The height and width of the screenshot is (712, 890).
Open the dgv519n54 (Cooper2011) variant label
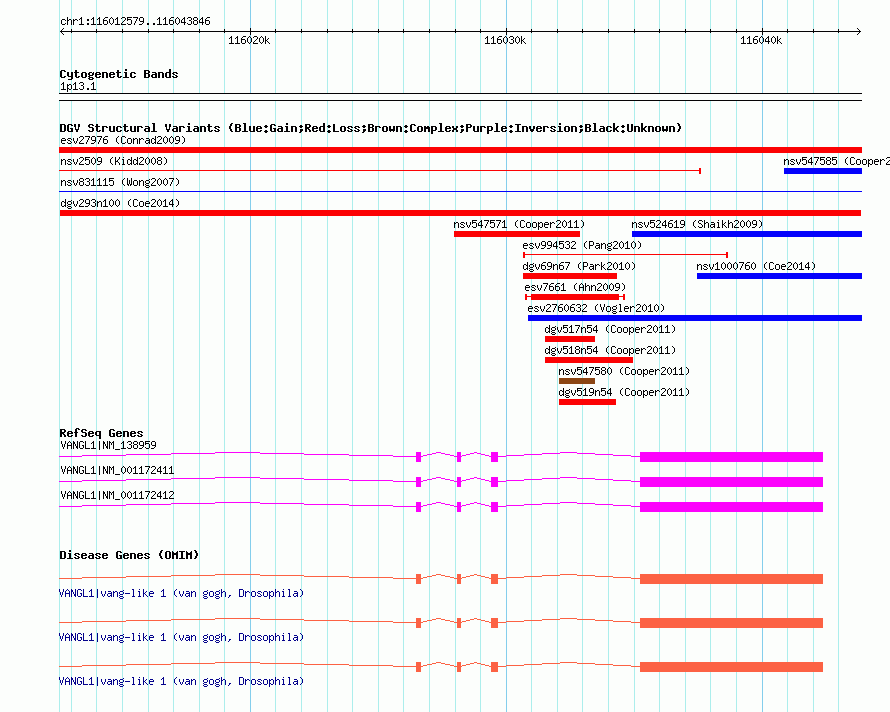(x=624, y=392)
